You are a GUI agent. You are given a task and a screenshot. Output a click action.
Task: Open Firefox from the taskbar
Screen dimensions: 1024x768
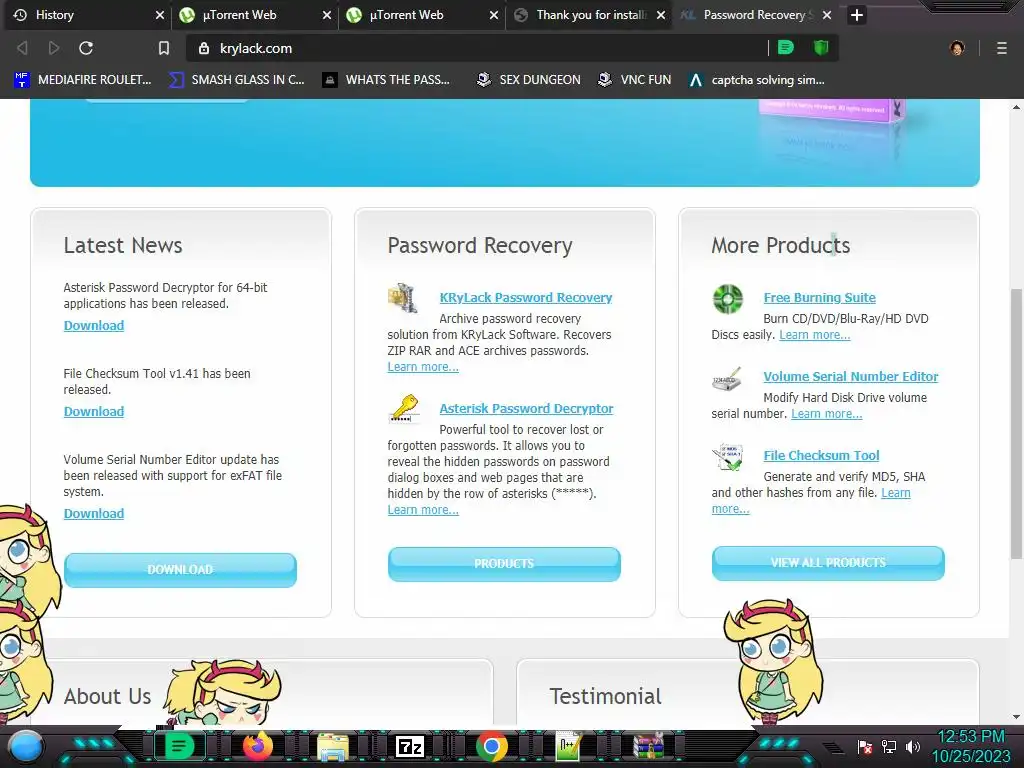[258, 746]
